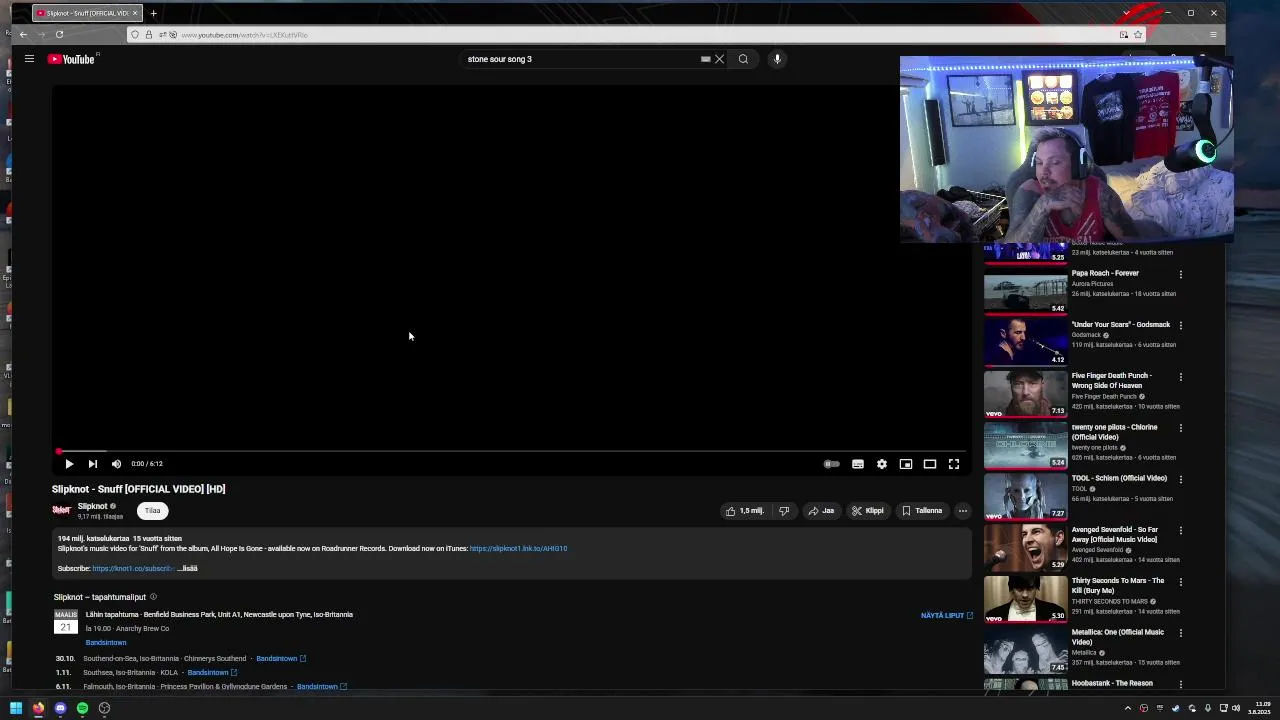Open a new browser tab
Viewport: 1280px width, 720px height.
click(153, 13)
